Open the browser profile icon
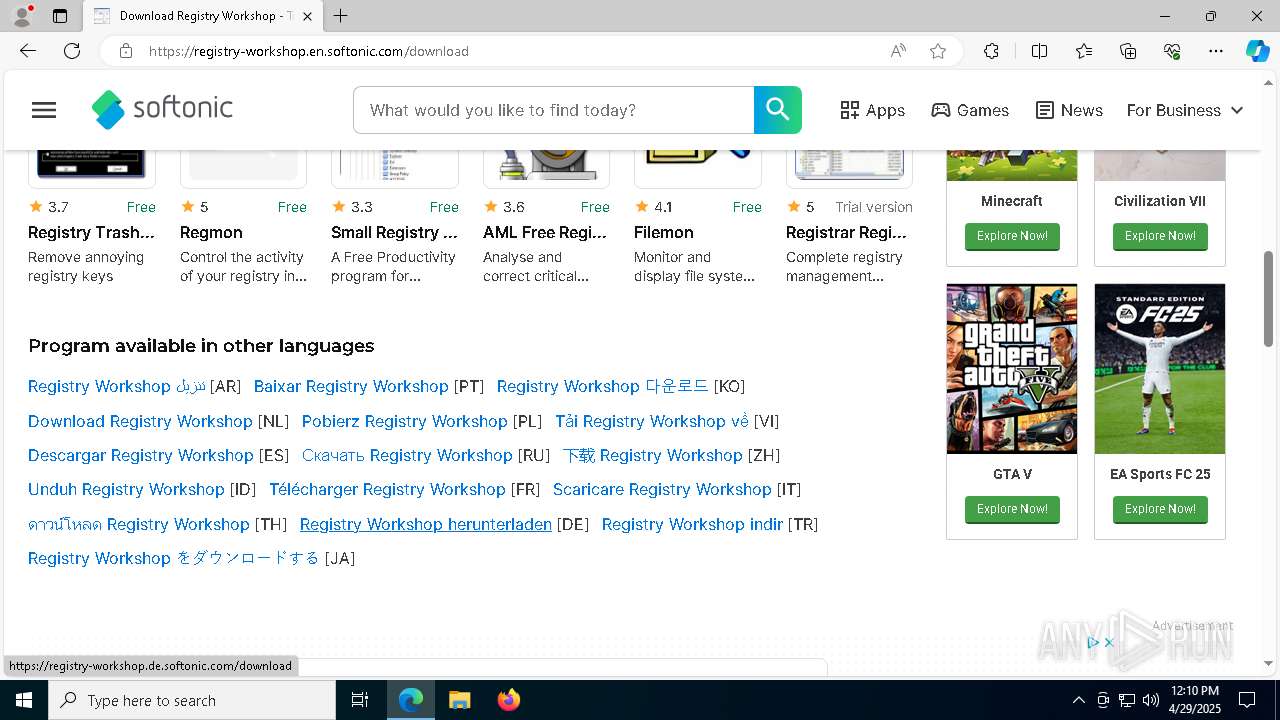The image size is (1280, 720). point(22,16)
